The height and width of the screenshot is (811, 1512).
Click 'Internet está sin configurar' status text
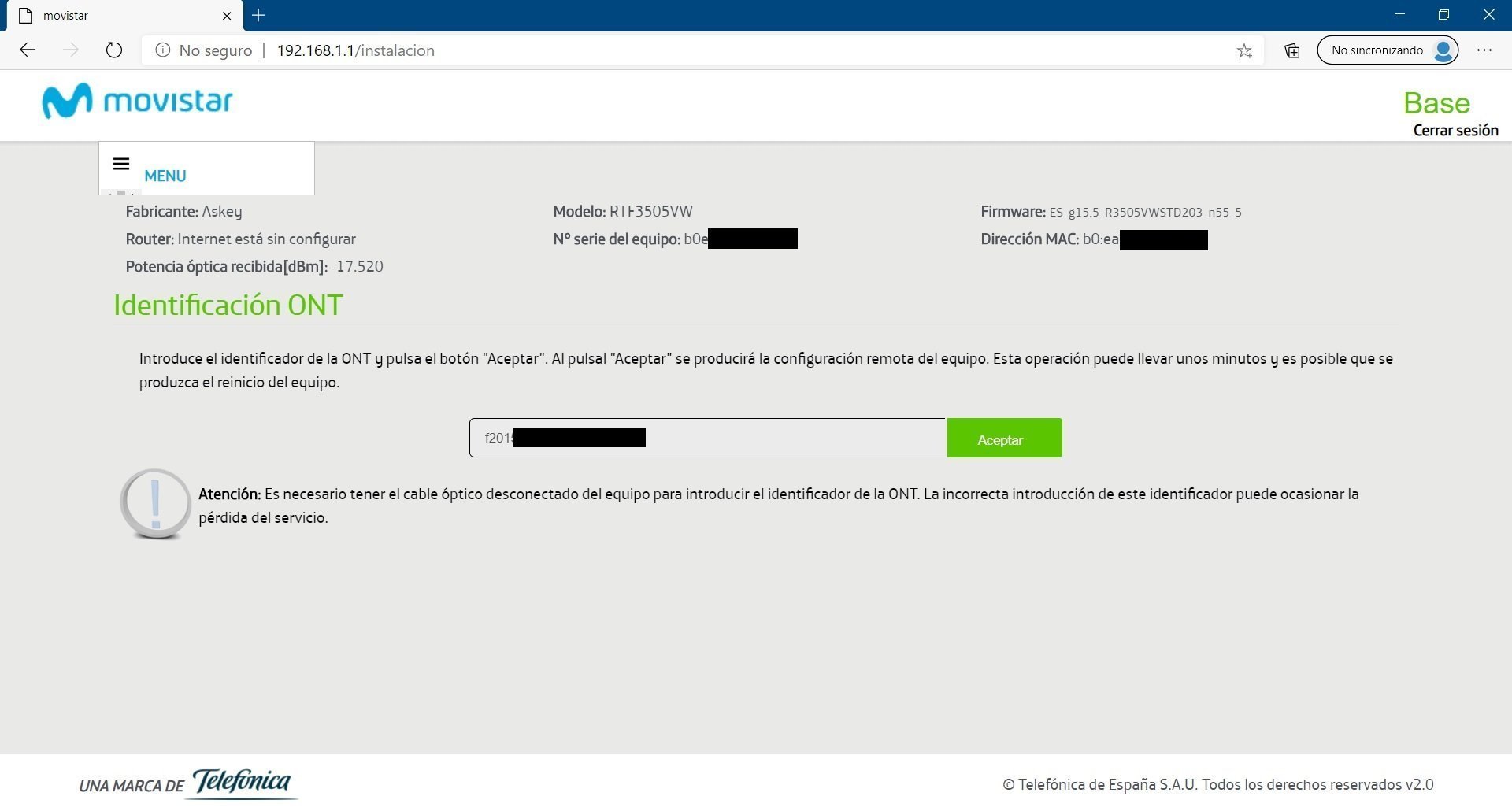pyautogui.click(x=267, y=239)
